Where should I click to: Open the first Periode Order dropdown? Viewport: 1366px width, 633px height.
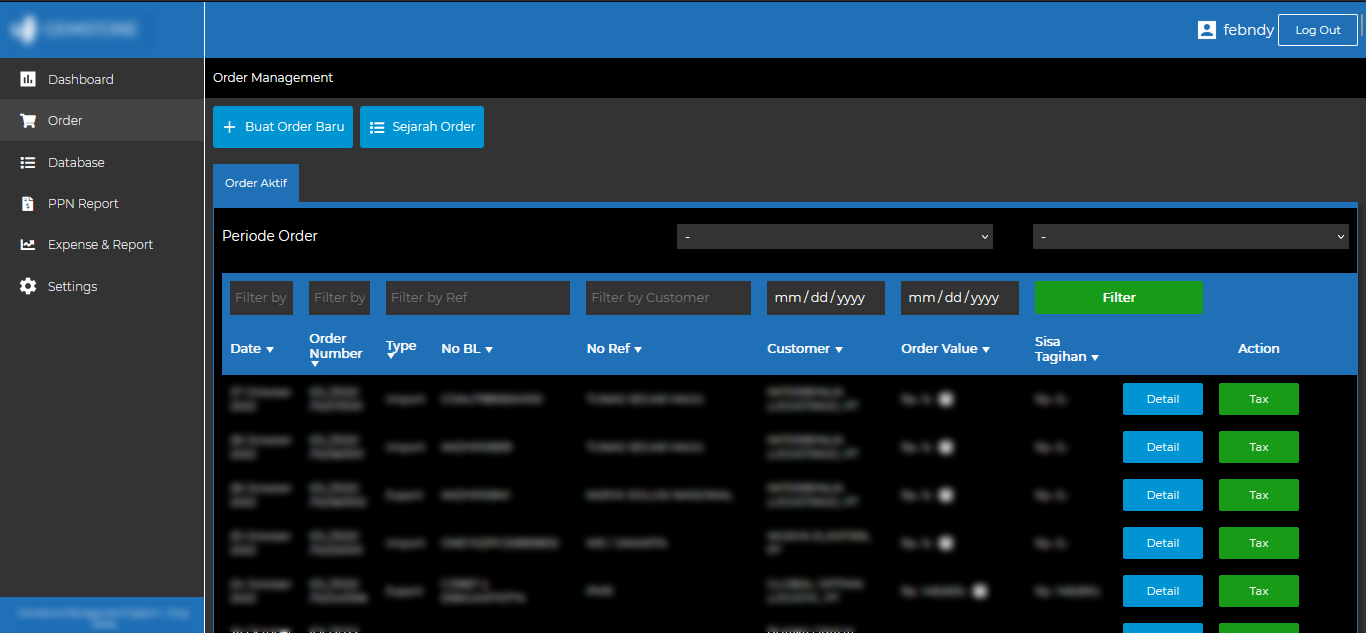(x=834, y=237)
